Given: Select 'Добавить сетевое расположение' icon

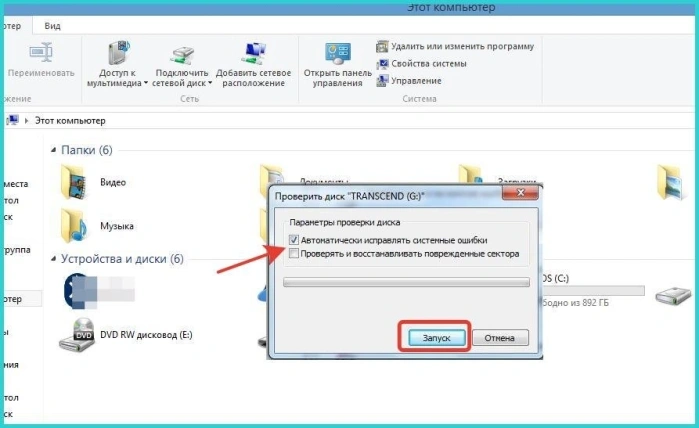Looking at the screenshot, I should click(254, 53).
